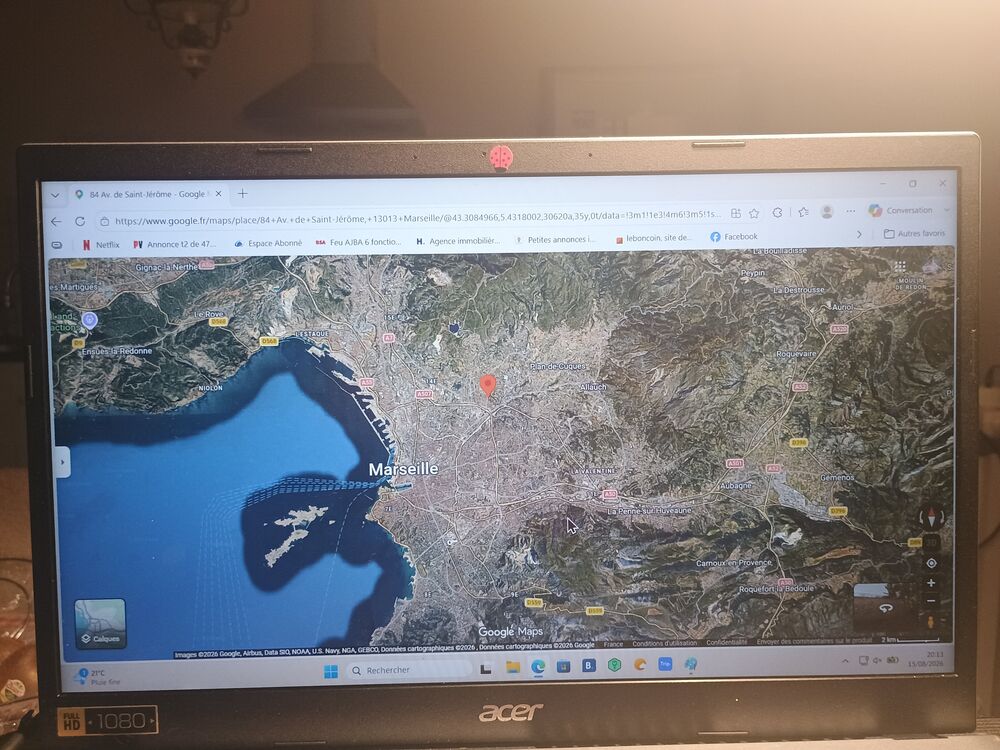Click the La Penne-sur-Huveaune label
1000x750 pixels.
pyautogui.click(x=649, y=511)
